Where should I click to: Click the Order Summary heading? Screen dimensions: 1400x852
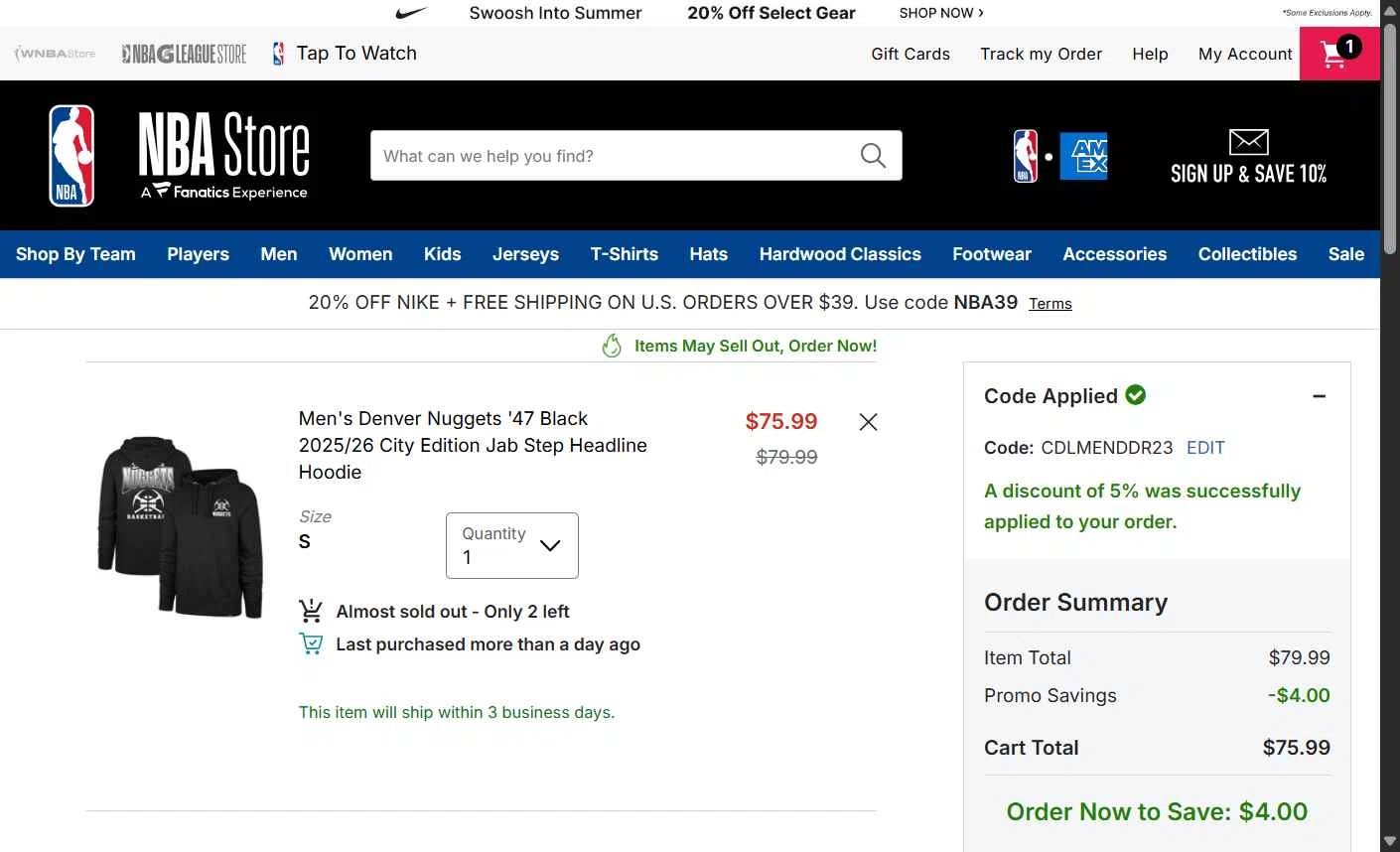1075,603
